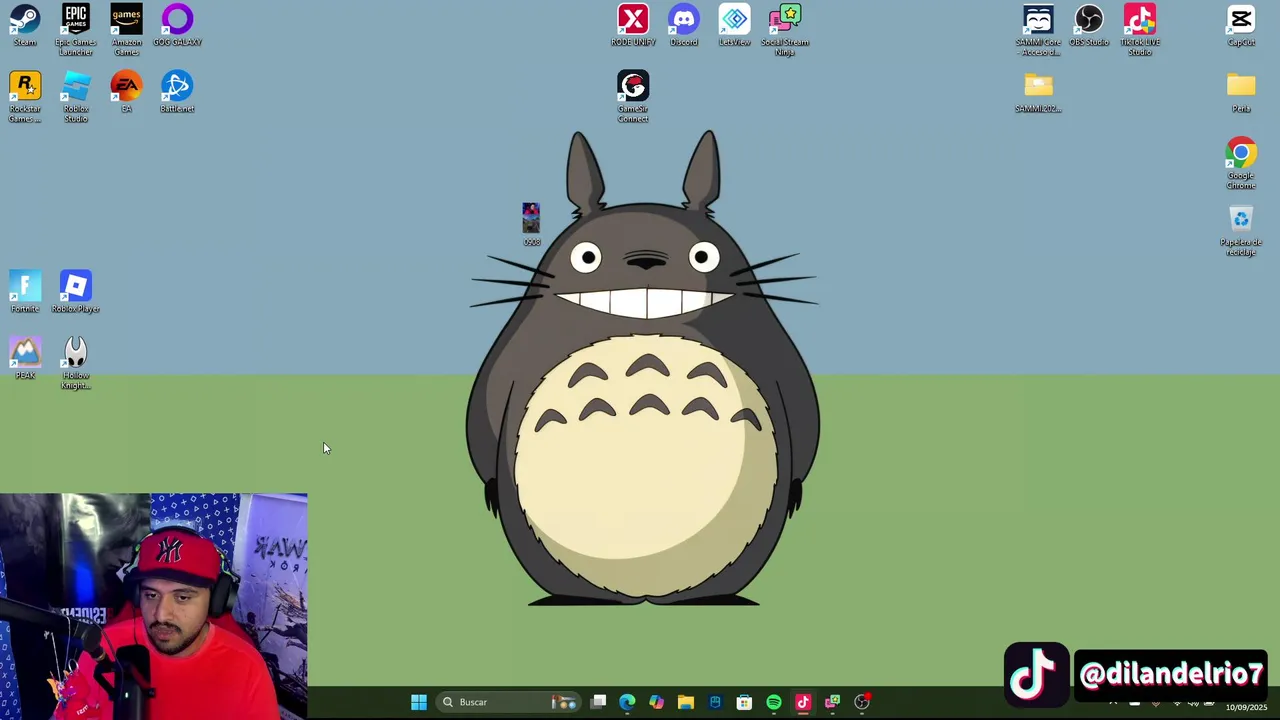Select the GameSir Connect shortcut
The image size is (1280, 720).
click(x=633, y=97)
